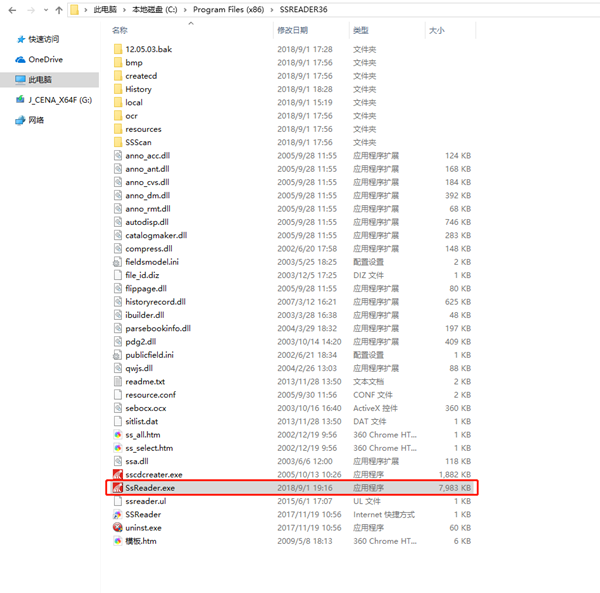Viewport: 600px width, 593px height.
Task: Select file name sitlist.dat
Action: coord(142,421)
